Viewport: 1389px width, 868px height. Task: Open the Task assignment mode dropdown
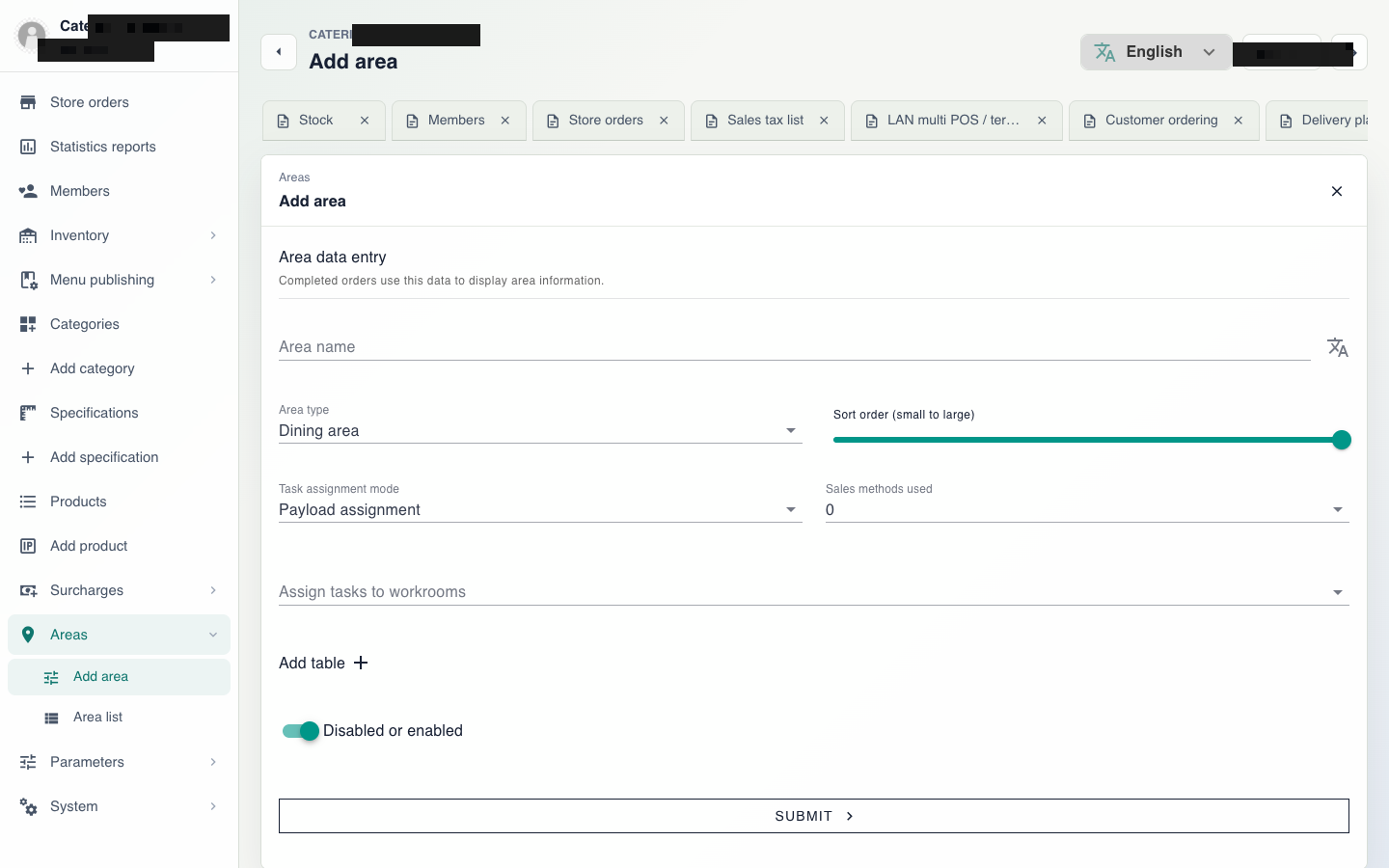point(540,509)
